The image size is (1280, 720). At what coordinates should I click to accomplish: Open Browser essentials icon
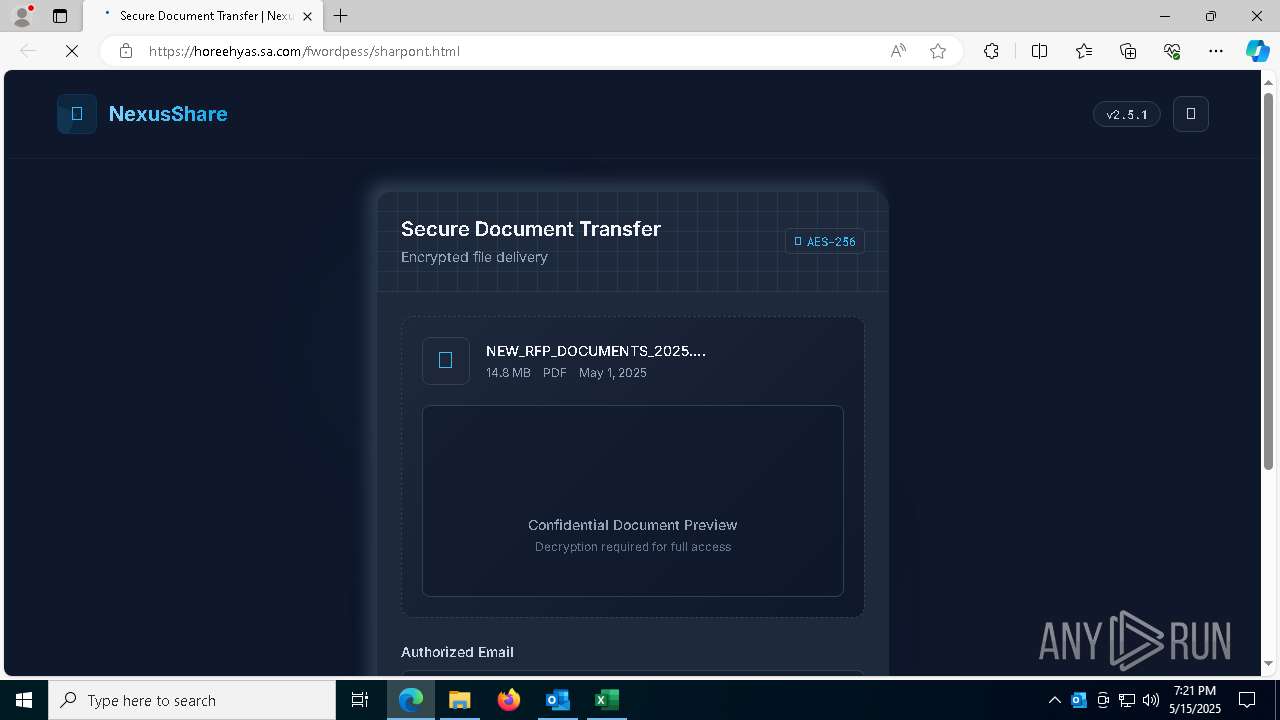(1172, 51)
